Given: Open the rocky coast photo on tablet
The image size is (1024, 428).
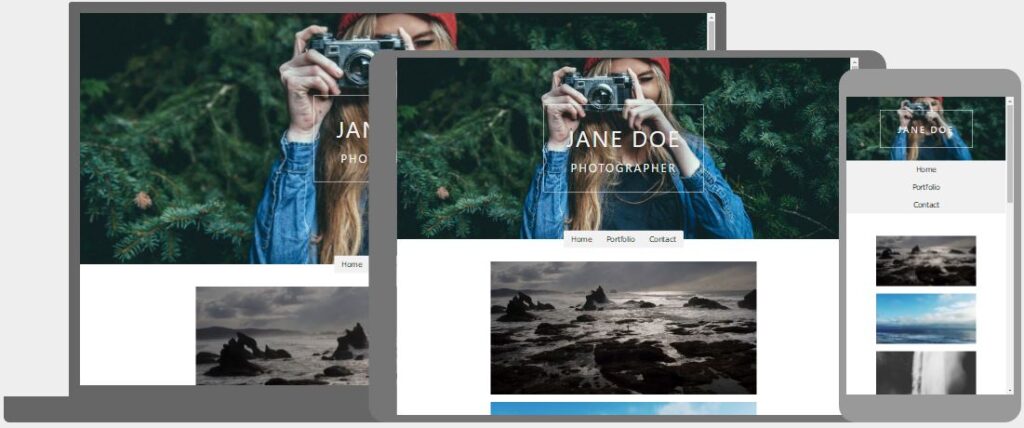Looking at the screenshot, I should [x=623, y=327].
